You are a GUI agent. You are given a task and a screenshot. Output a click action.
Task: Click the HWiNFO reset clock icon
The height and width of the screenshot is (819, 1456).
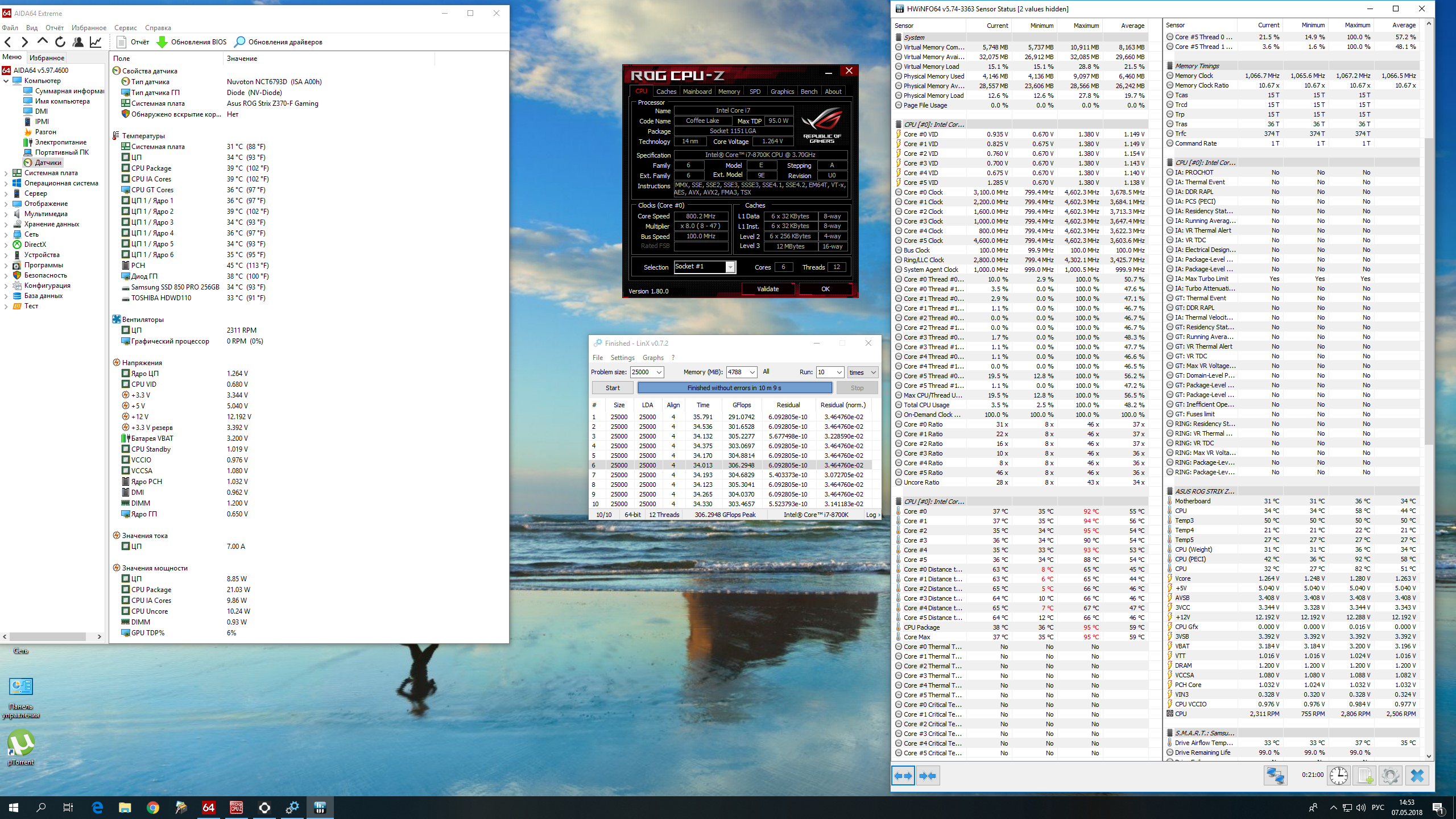coord(1339,776)
